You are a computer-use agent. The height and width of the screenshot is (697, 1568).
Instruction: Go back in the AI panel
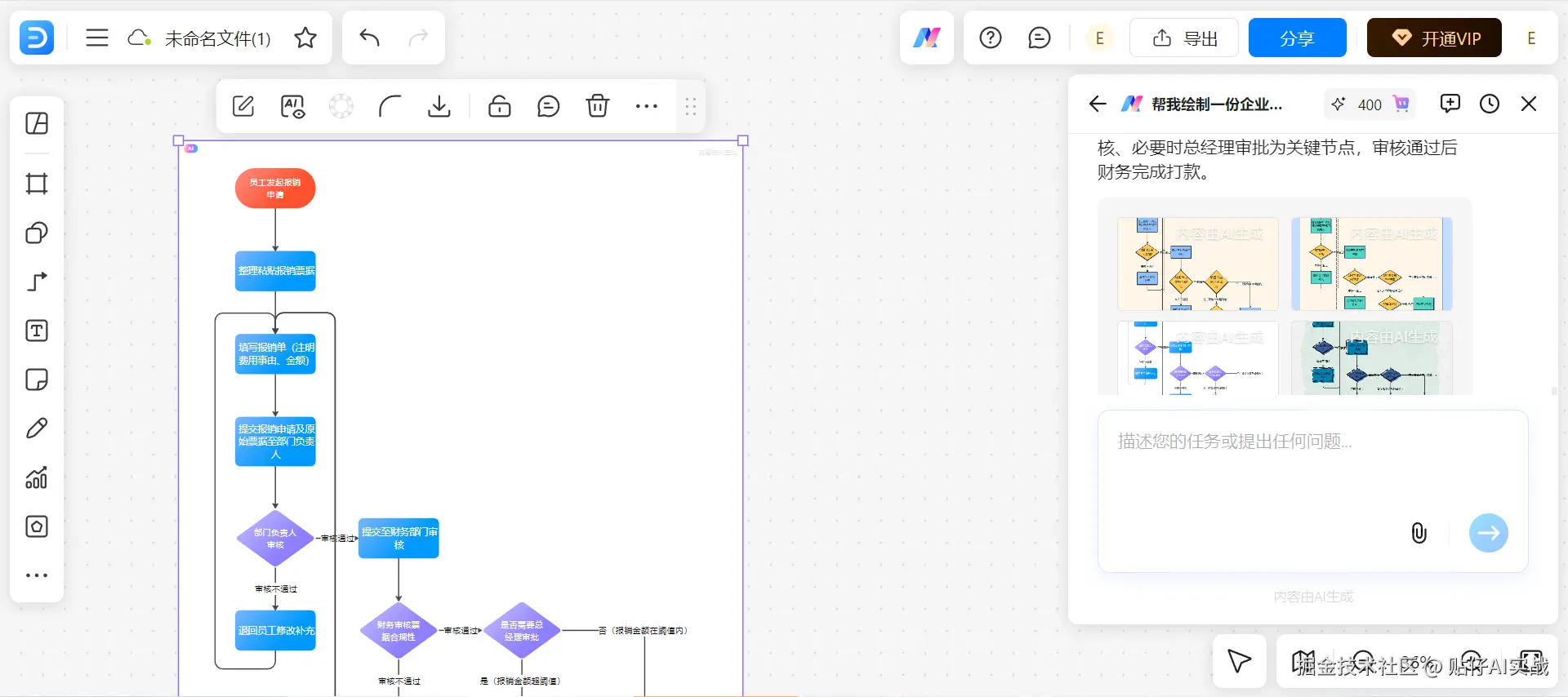[x=1098, y=104]
